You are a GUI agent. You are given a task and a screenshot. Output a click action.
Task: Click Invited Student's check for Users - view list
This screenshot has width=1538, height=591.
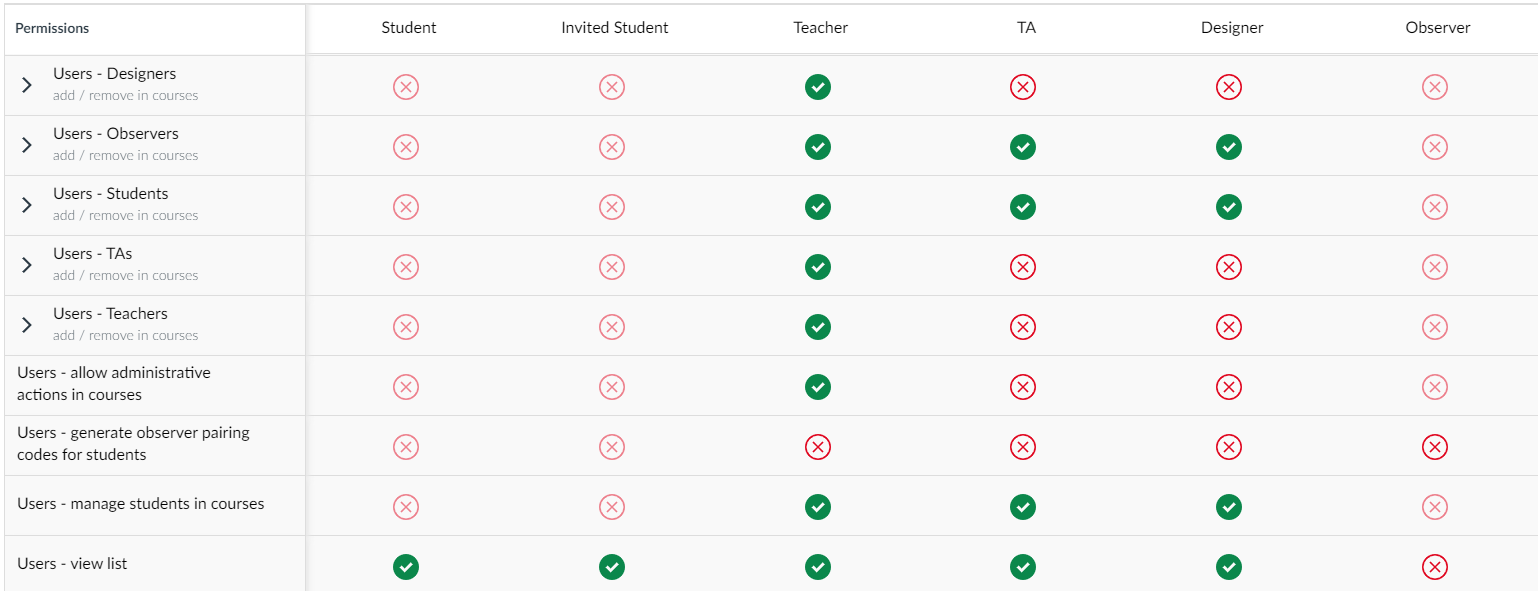(612, 567)
